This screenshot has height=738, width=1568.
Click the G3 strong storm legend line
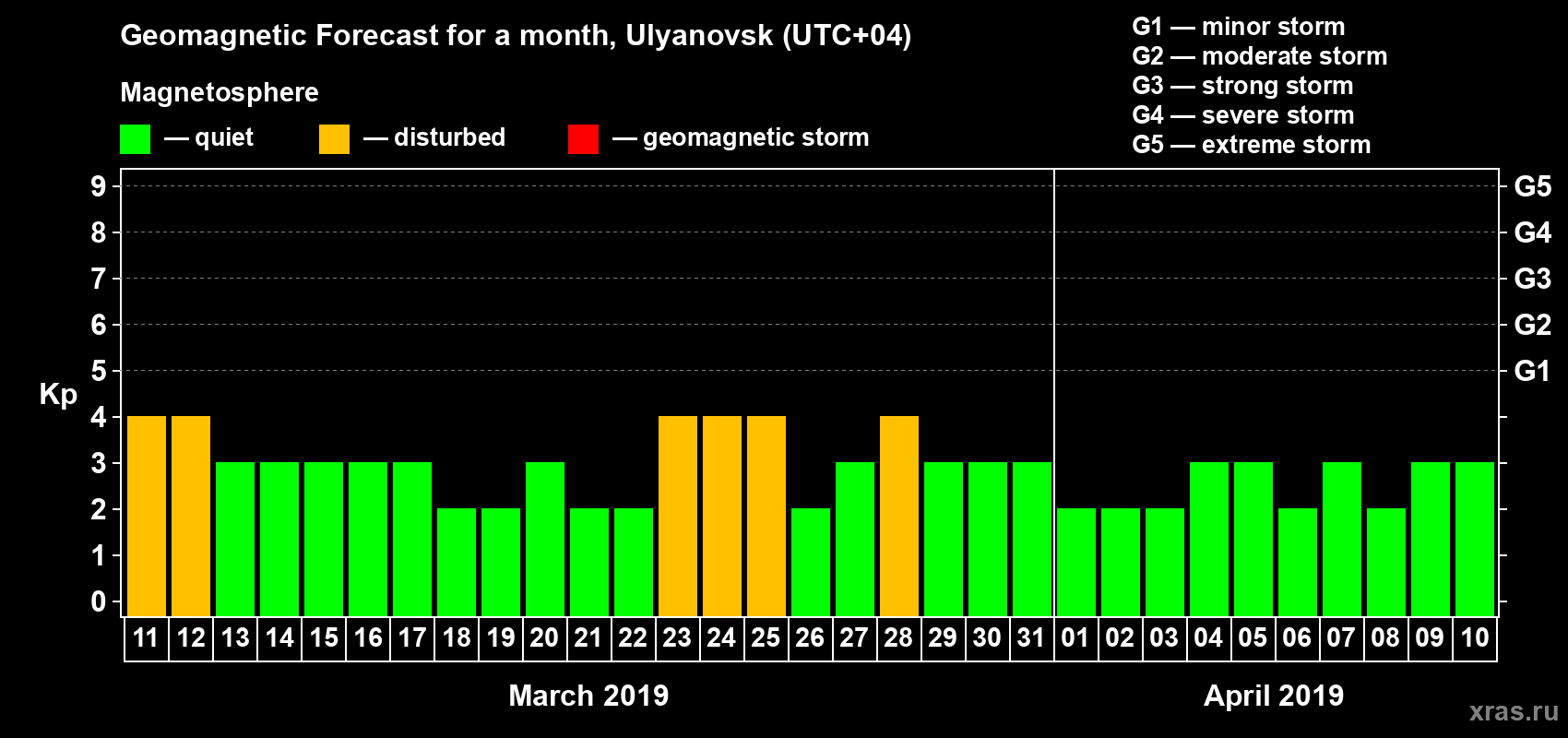(x=1242, y=86)
